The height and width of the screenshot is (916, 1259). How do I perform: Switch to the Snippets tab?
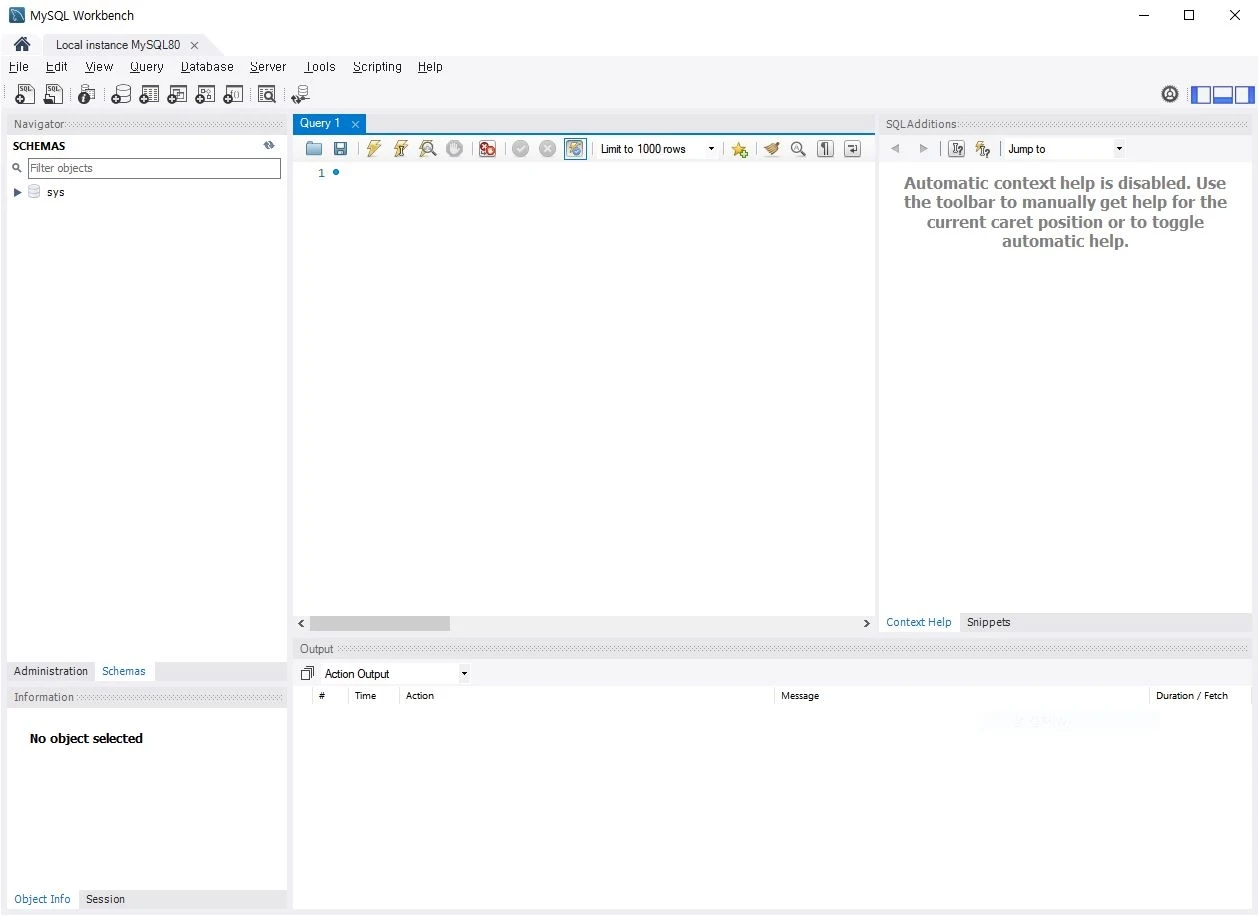pos(988,622)
